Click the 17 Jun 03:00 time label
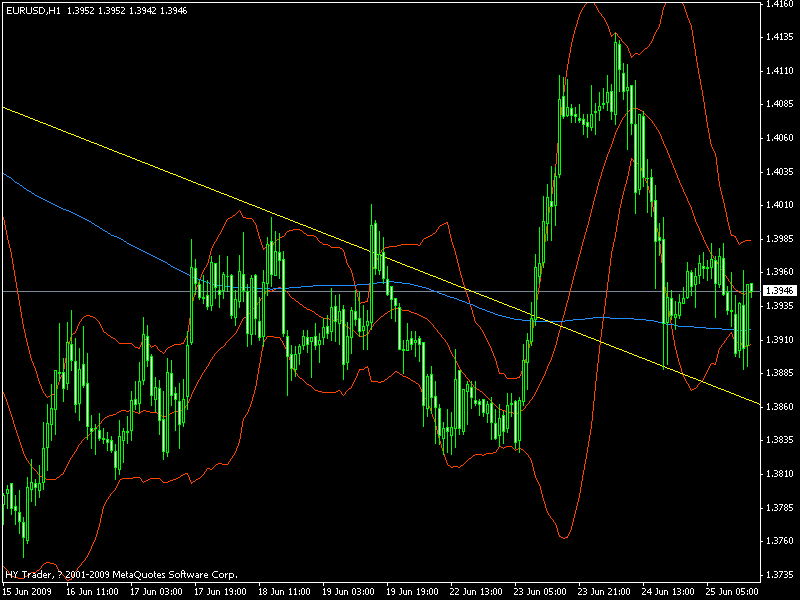 tap(157, 592)
